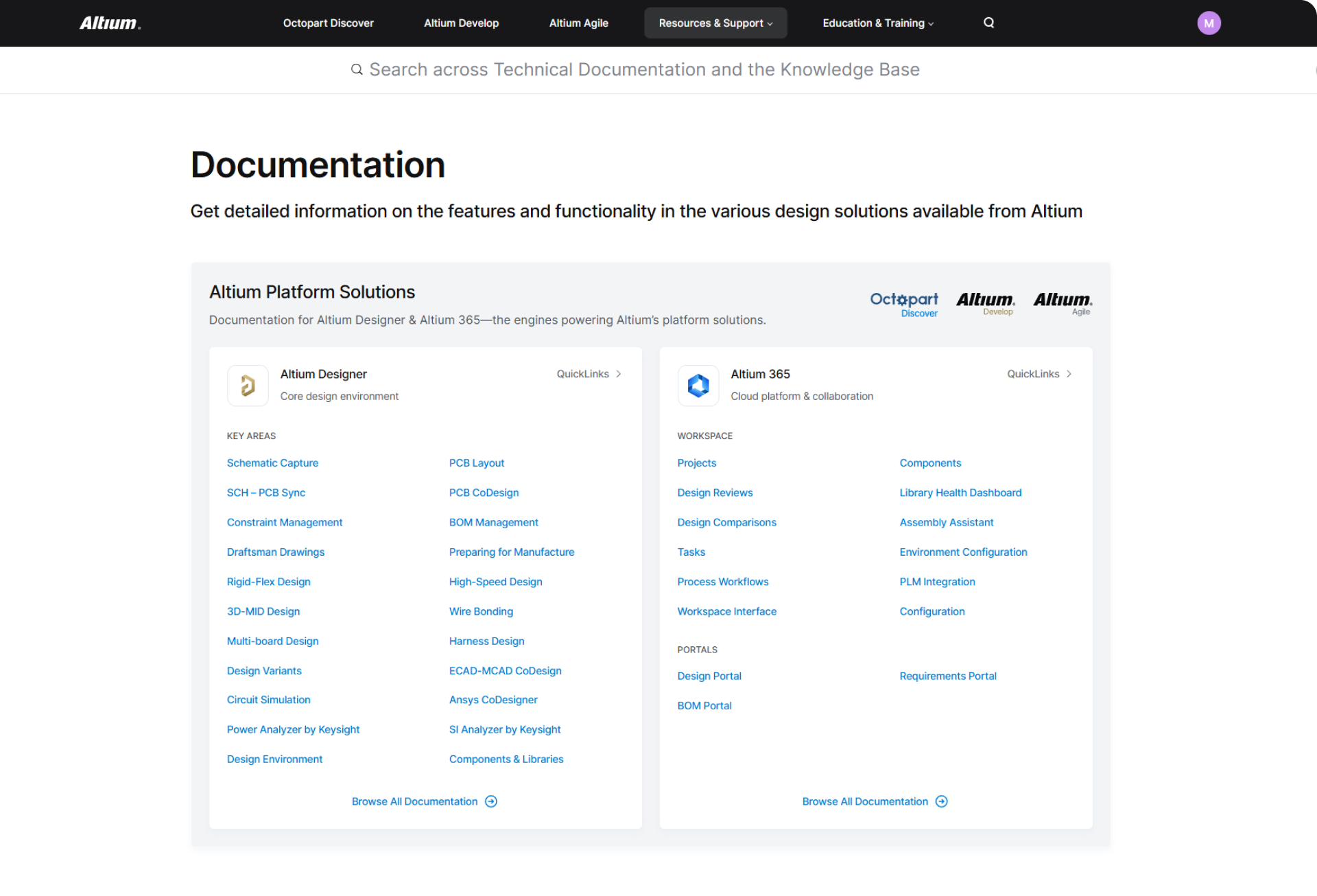Open Altium 365 QuickLinks chevron

(x=1069, y=374)
